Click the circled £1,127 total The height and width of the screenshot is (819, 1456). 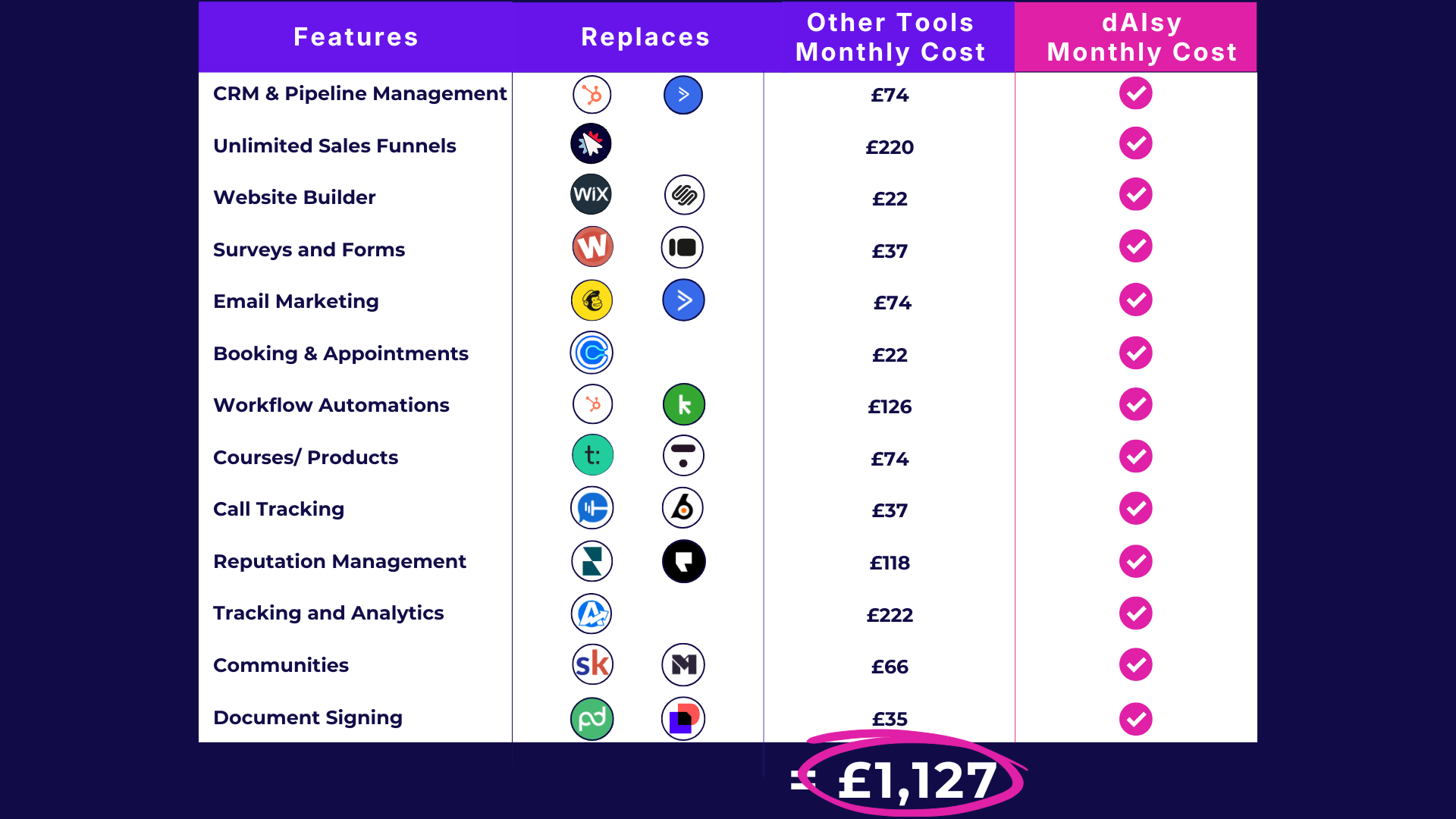click(916, 780)
